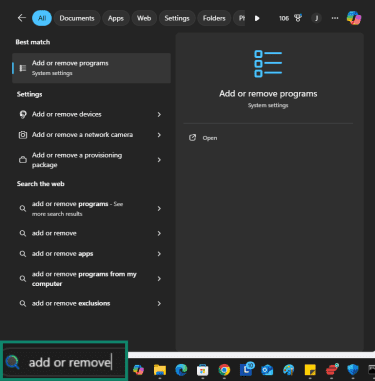Click magnifier icon beside add or remove apps
The height and width of the screenshot is (381, 375).
pos(23,254)
